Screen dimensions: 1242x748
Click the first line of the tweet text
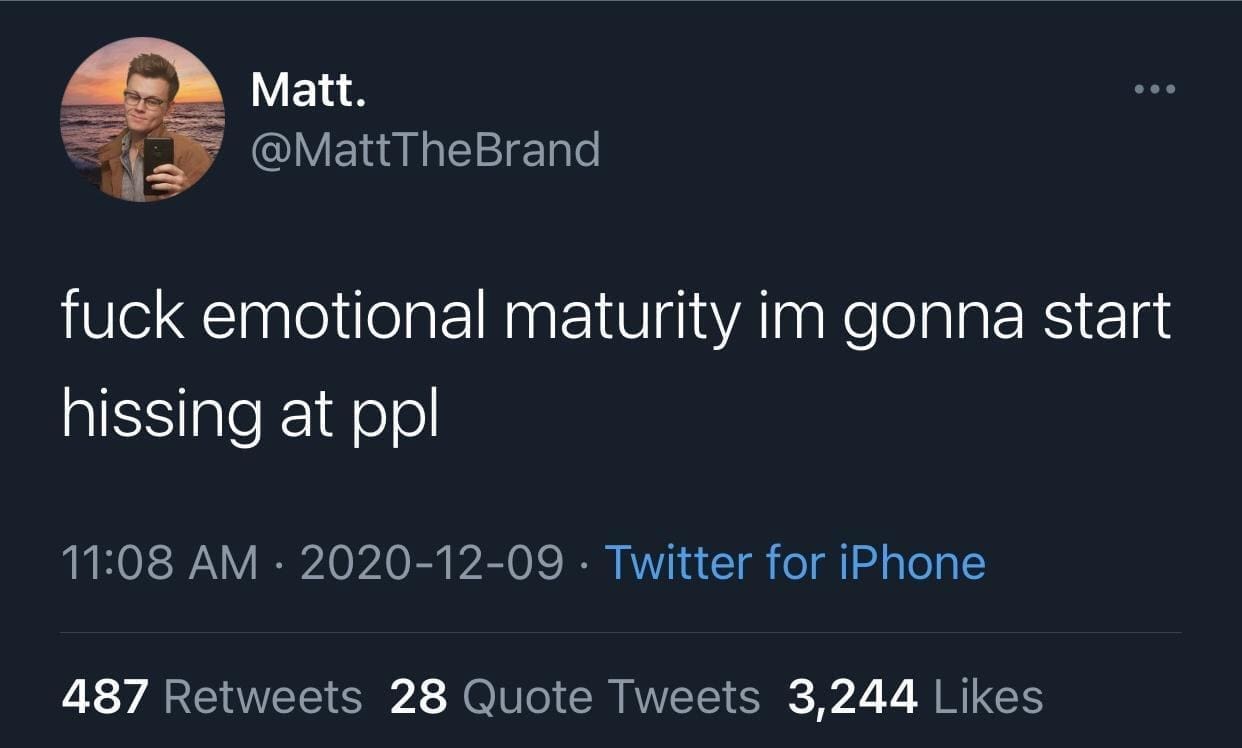click(x=615, y=317)
